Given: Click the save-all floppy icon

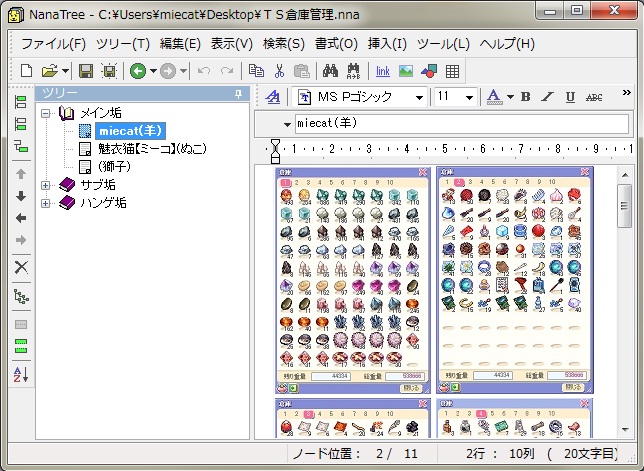Looking at the screenshot, I should 109,71.
